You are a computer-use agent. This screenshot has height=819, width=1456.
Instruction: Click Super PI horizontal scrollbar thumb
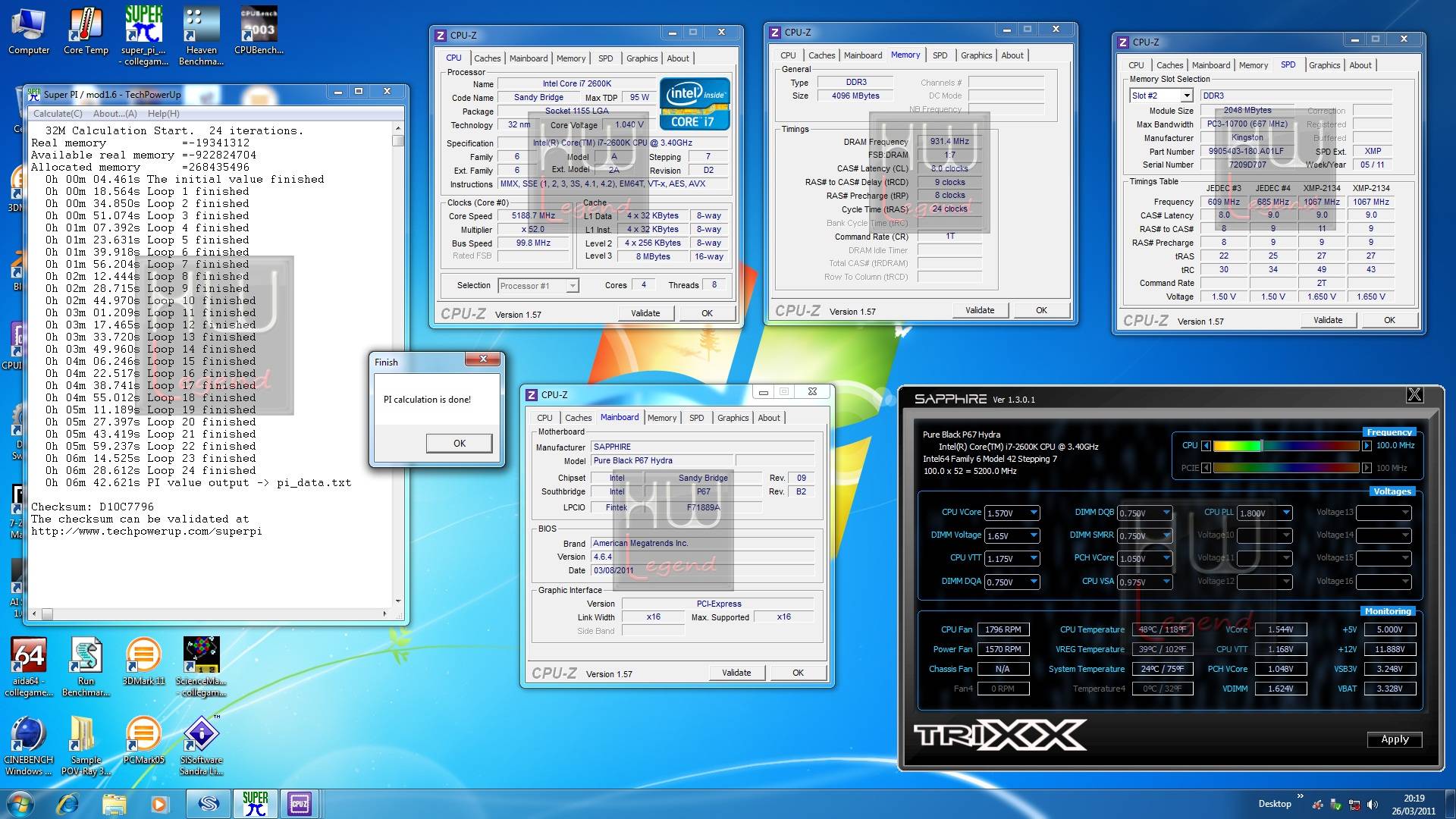point(47,613)
